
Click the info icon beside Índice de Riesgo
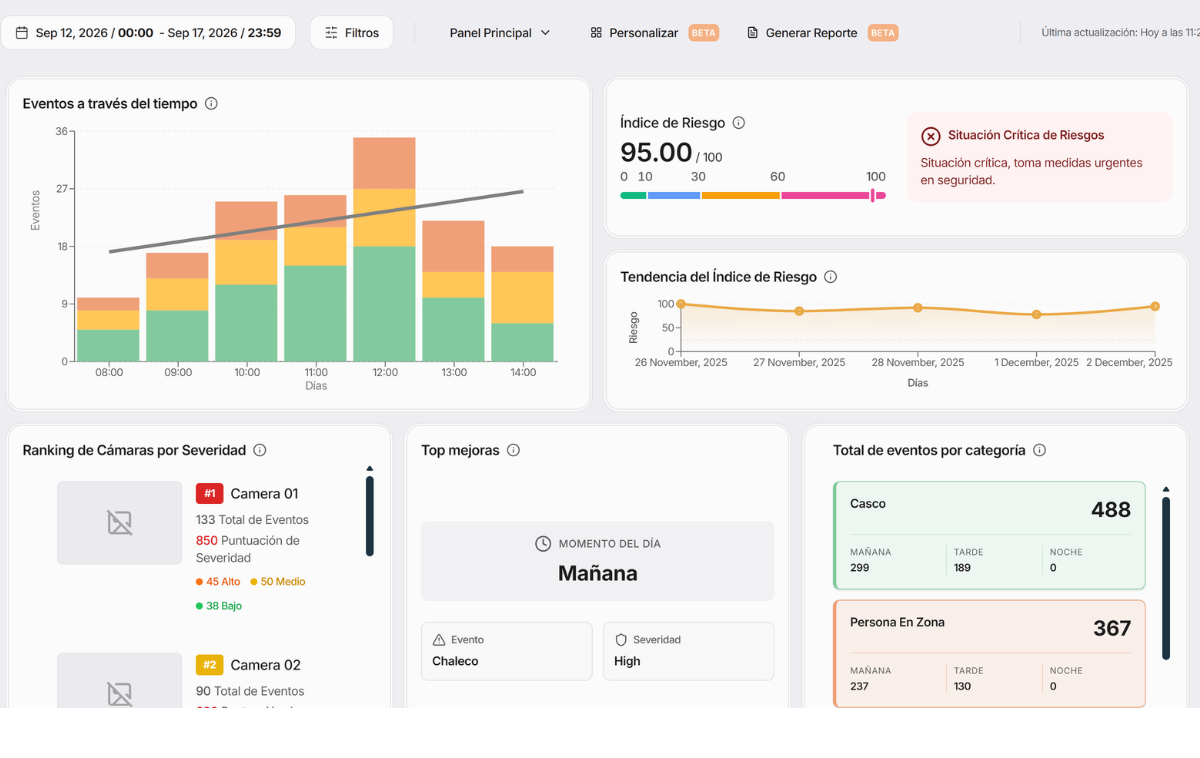coord(739,123)
